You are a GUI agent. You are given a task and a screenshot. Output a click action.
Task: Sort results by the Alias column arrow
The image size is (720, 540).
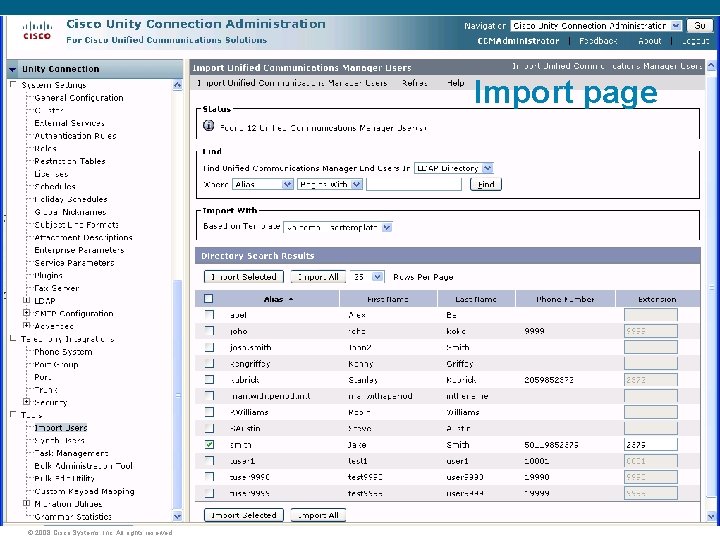pos(291,299)
